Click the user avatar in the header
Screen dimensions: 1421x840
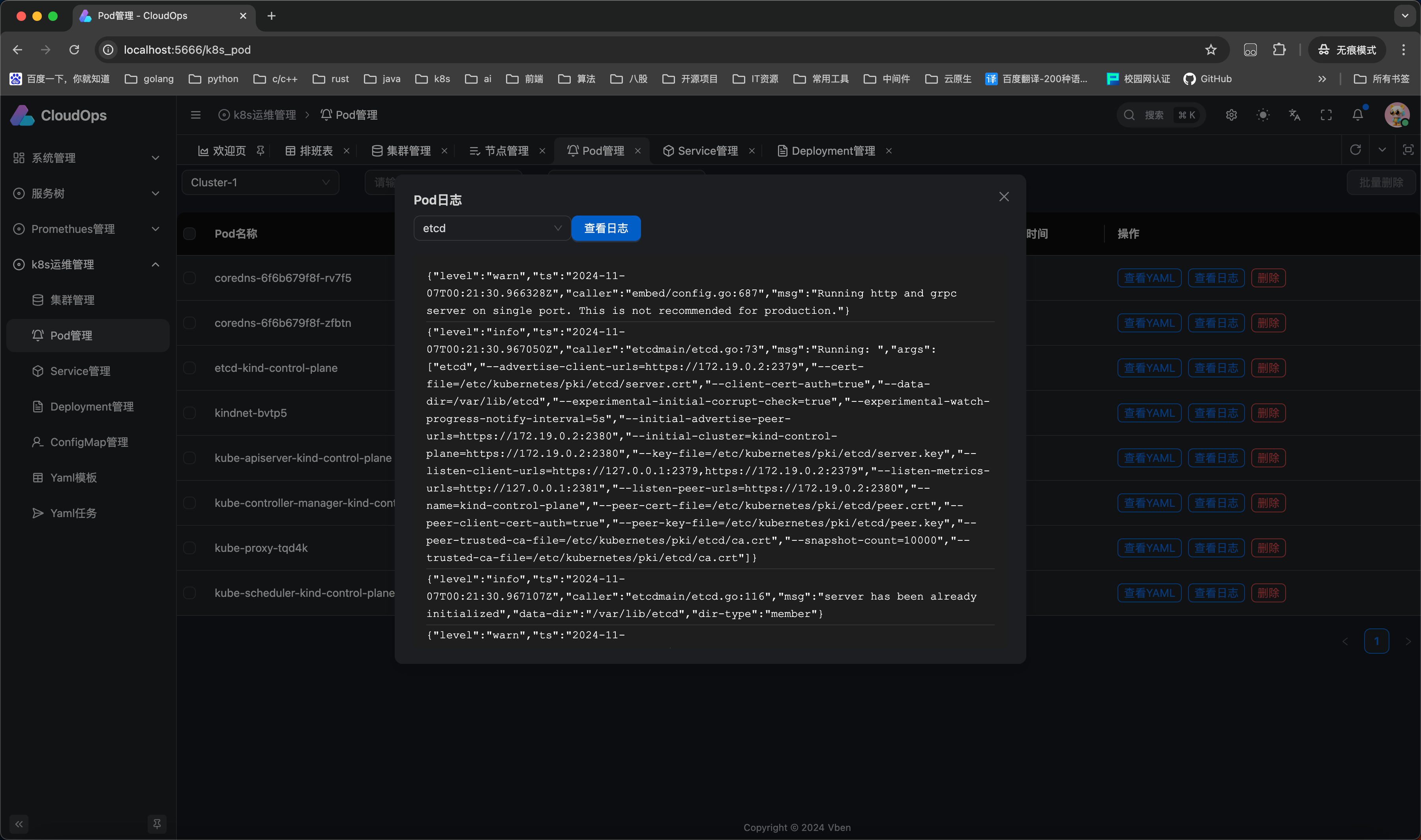(1397, 115)
